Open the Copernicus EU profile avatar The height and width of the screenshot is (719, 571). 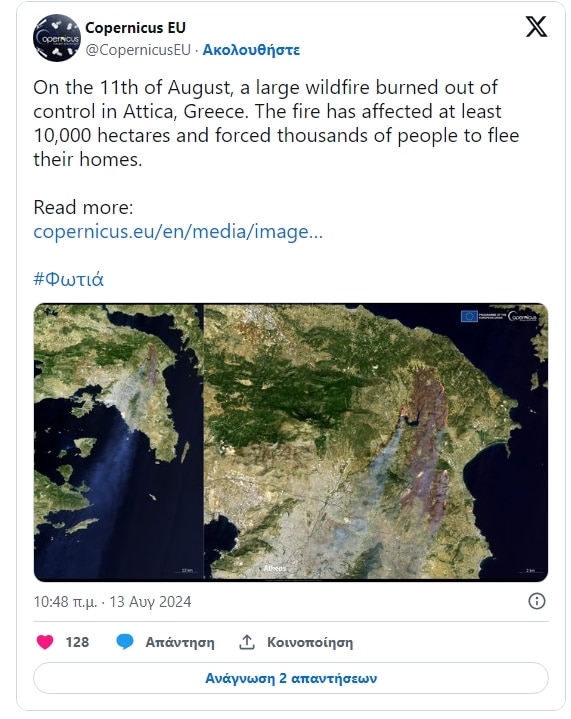tap(57, 38)
